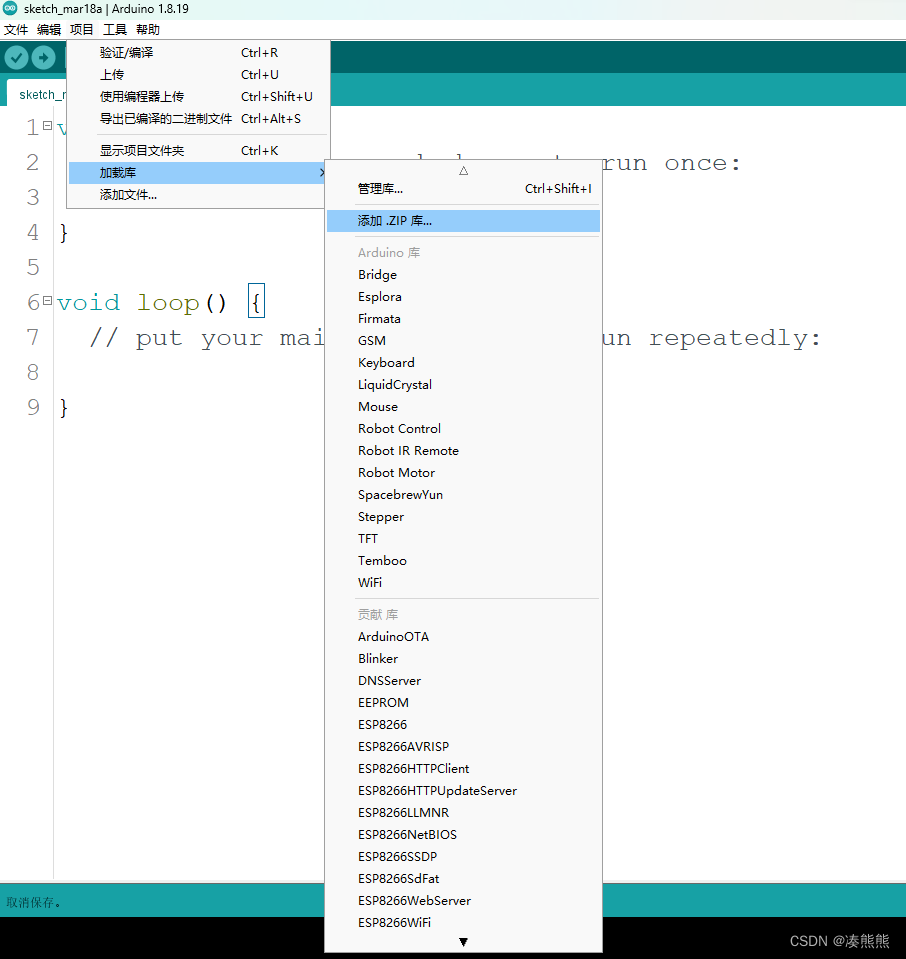Include the TFT library
This screenshot has width=906, height=959.
(x=463, y=539)
